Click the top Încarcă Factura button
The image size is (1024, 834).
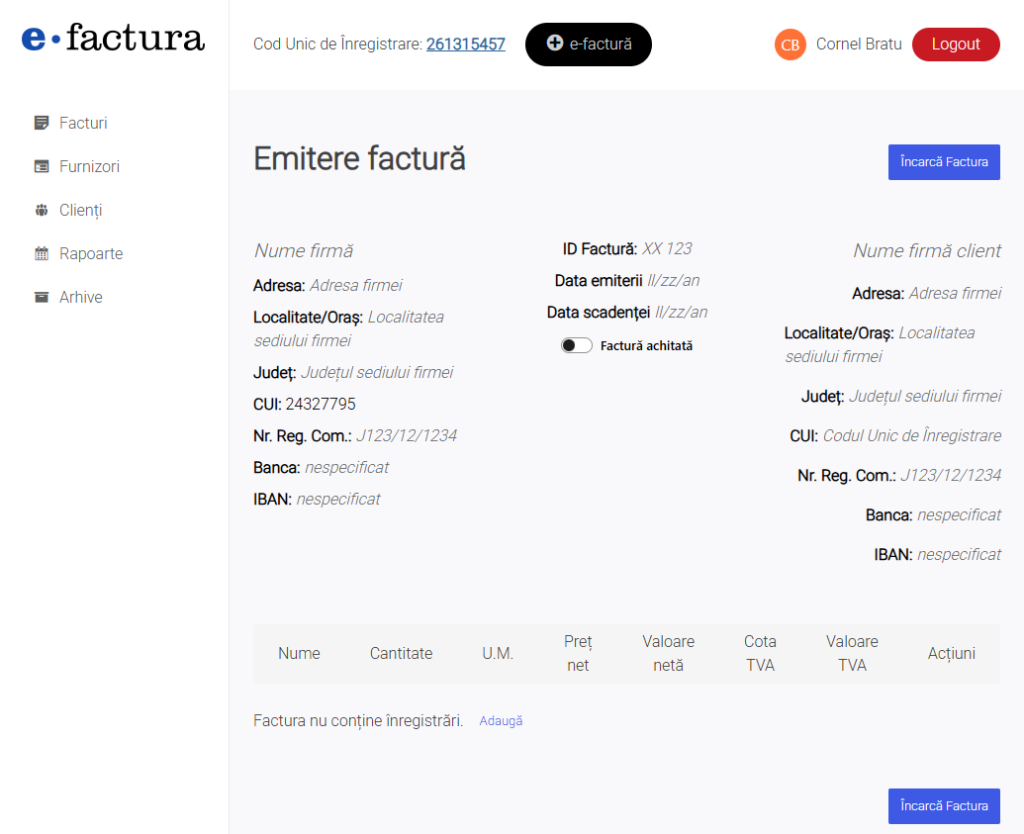click(x=943, y=162)
